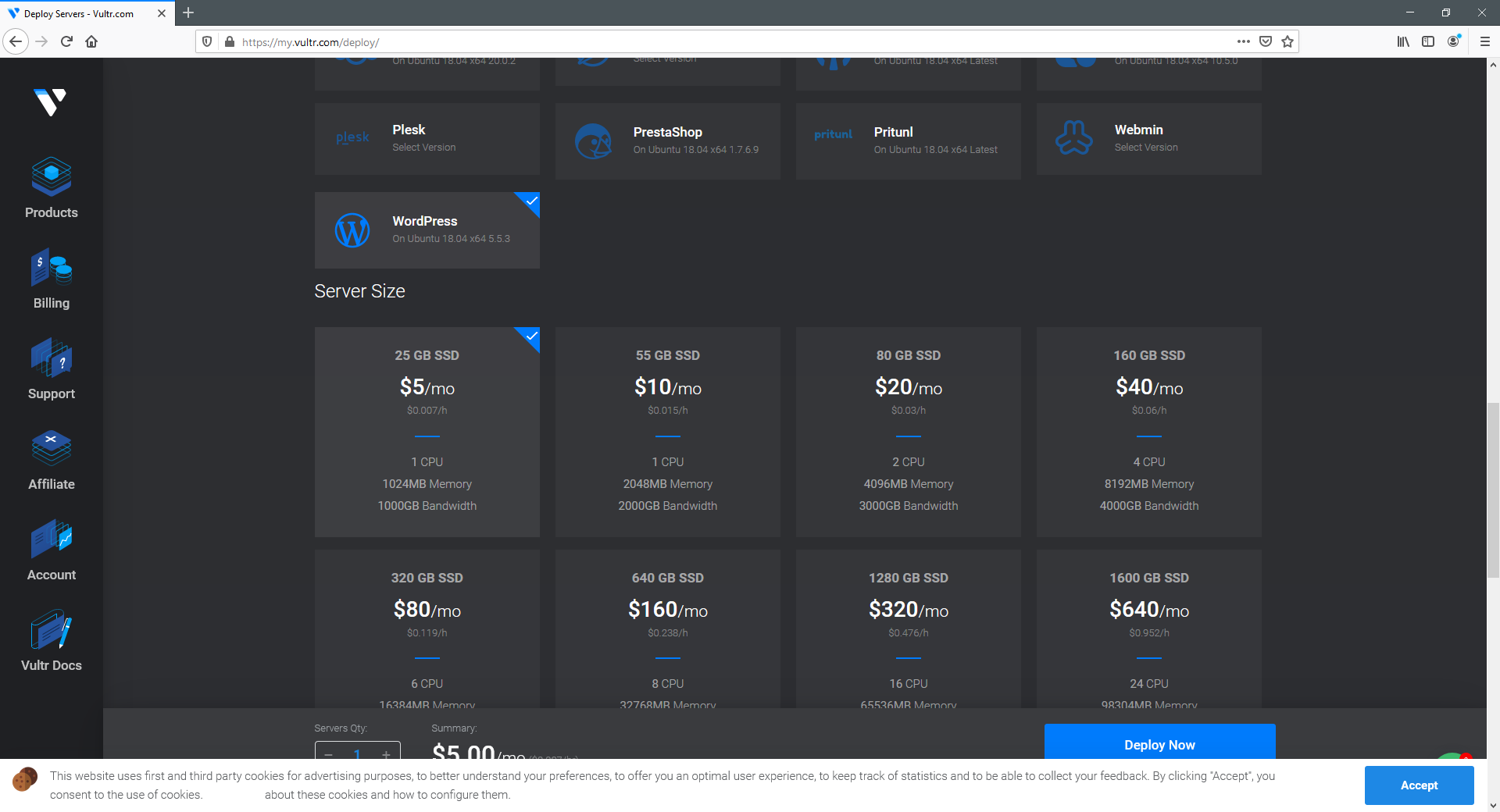Choose the 55 GB SSD $10/mo plan
The image size is (1500, 812).
pyautogui.click(x=667, y=432)
